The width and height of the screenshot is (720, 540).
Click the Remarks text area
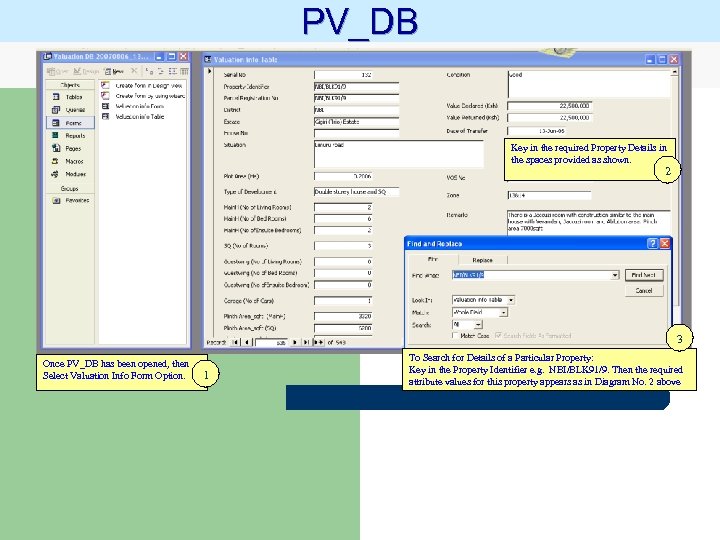tap(589, 222)
